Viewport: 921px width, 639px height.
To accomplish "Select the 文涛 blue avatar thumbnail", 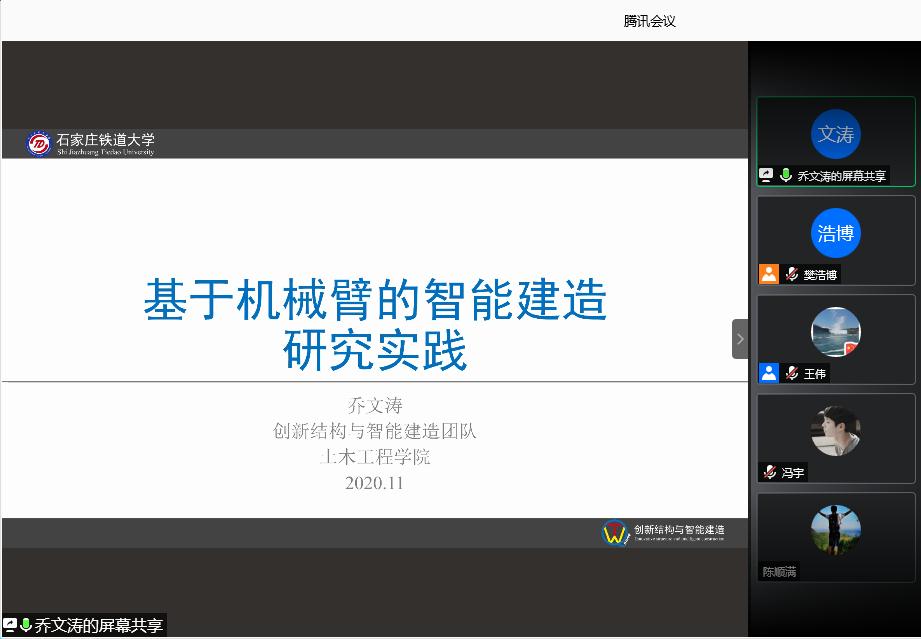I will (835, 134).
